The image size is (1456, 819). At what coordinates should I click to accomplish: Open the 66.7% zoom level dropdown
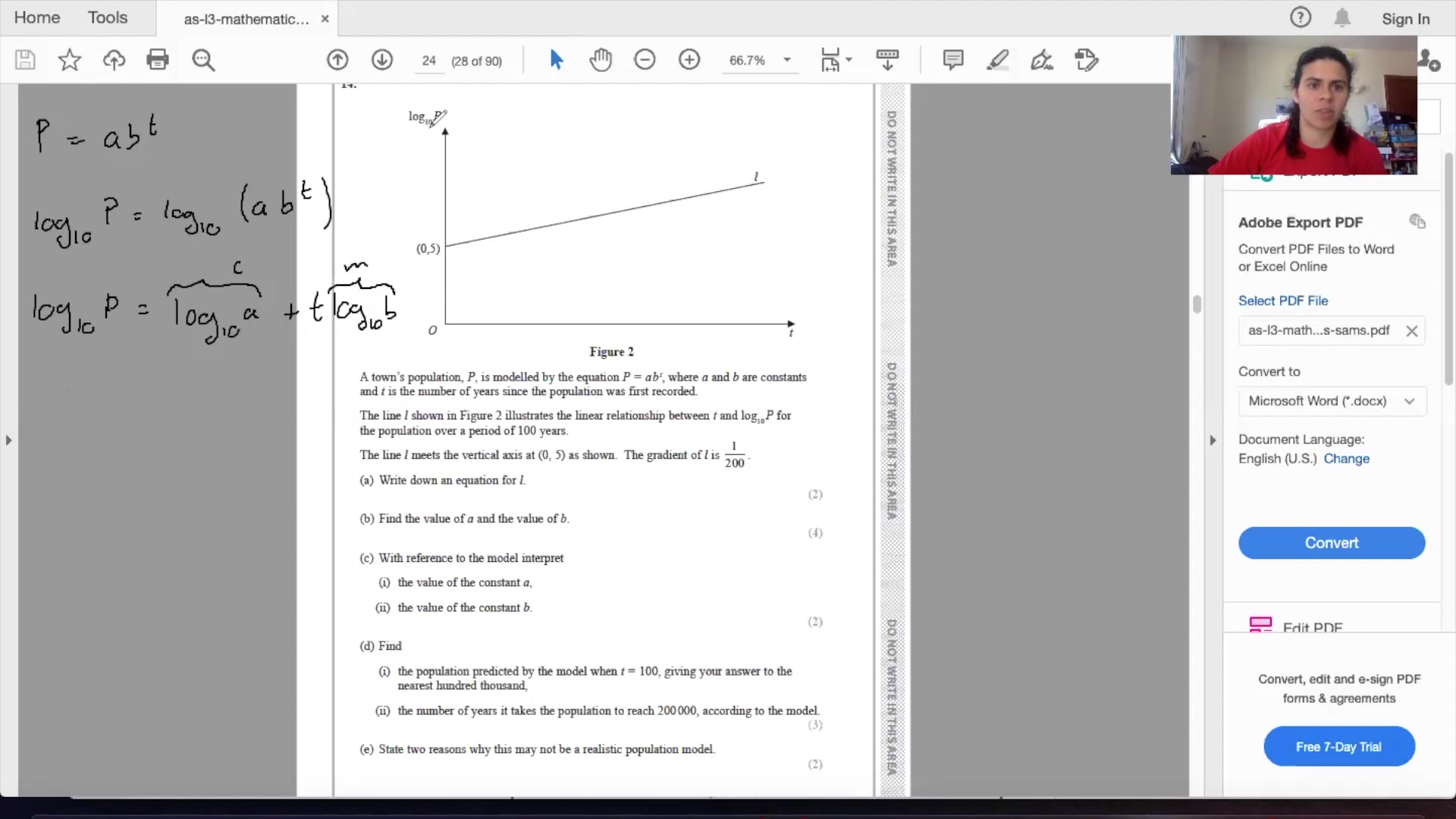tap(787, 60)
